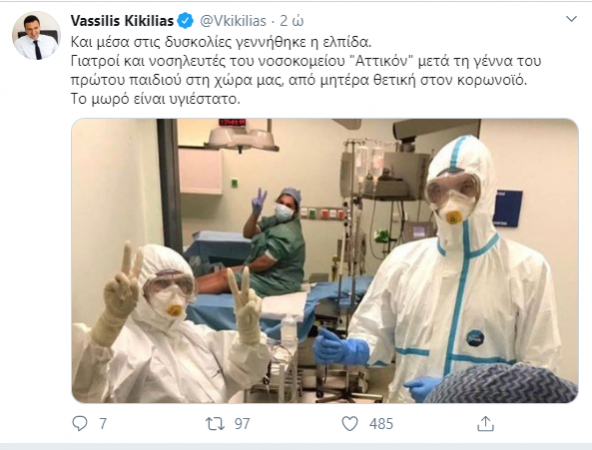Click the last line 'Το μωρό είναι υγιέστατο'

tap(156, 99)
